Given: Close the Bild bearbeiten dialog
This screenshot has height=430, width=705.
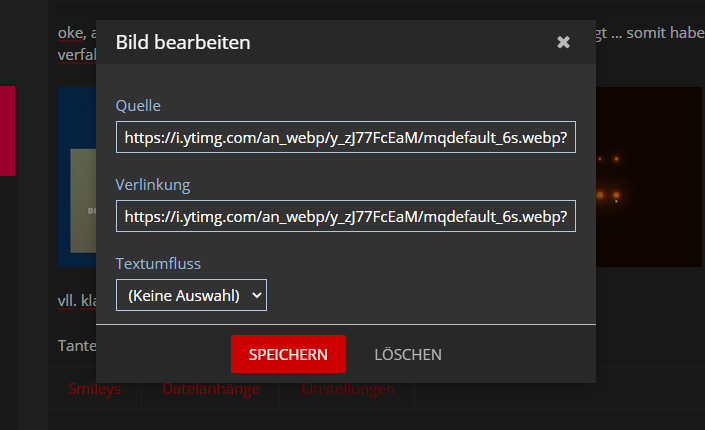Looking at the screenshot, I should coord(563,42).
